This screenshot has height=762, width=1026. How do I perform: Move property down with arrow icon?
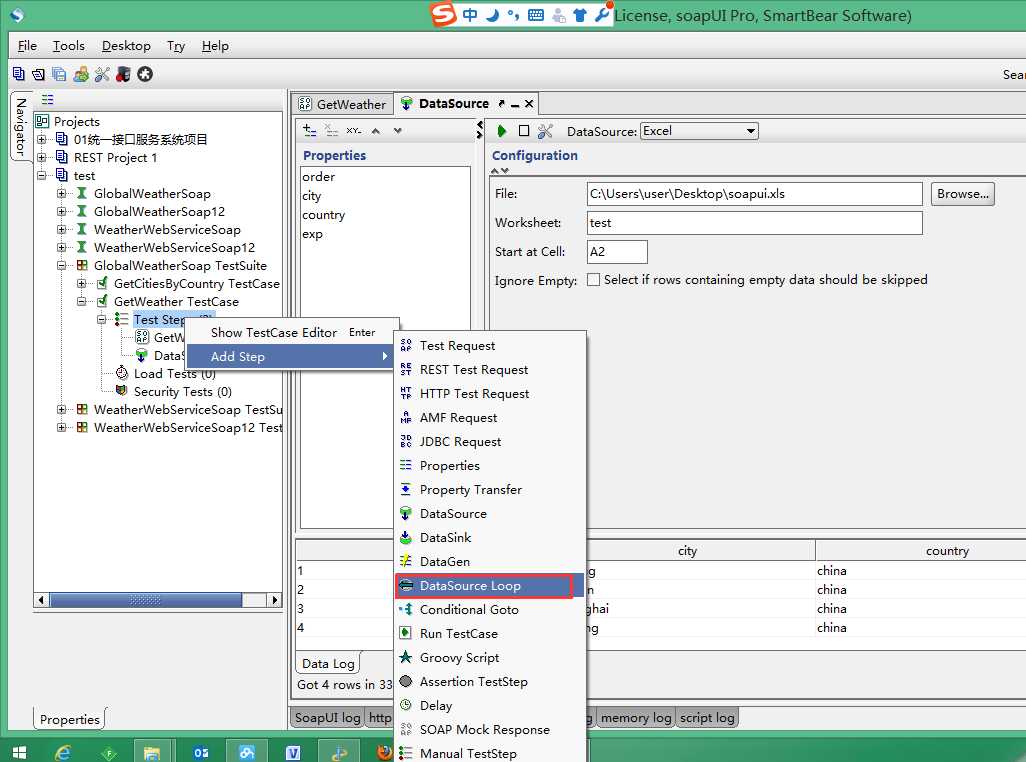coord(397,131)
